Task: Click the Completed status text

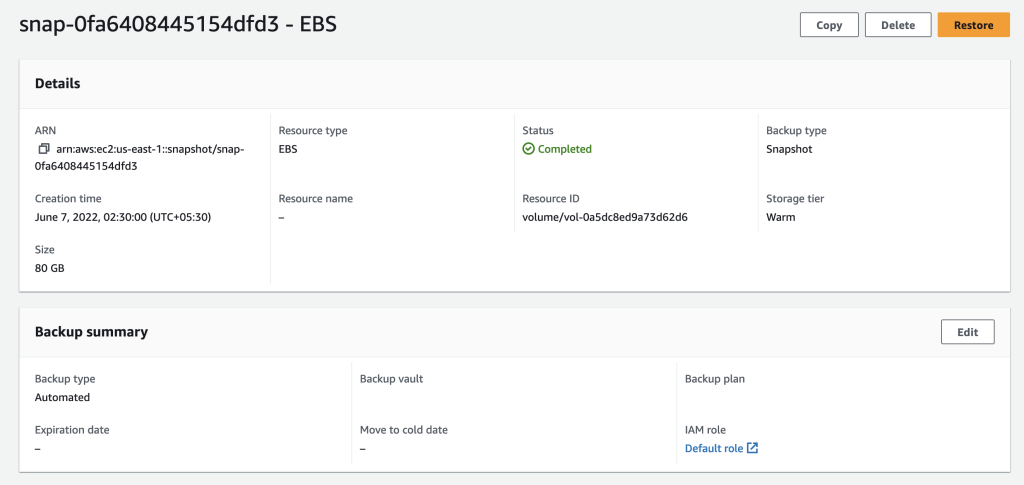Action: tap(565, 149)
